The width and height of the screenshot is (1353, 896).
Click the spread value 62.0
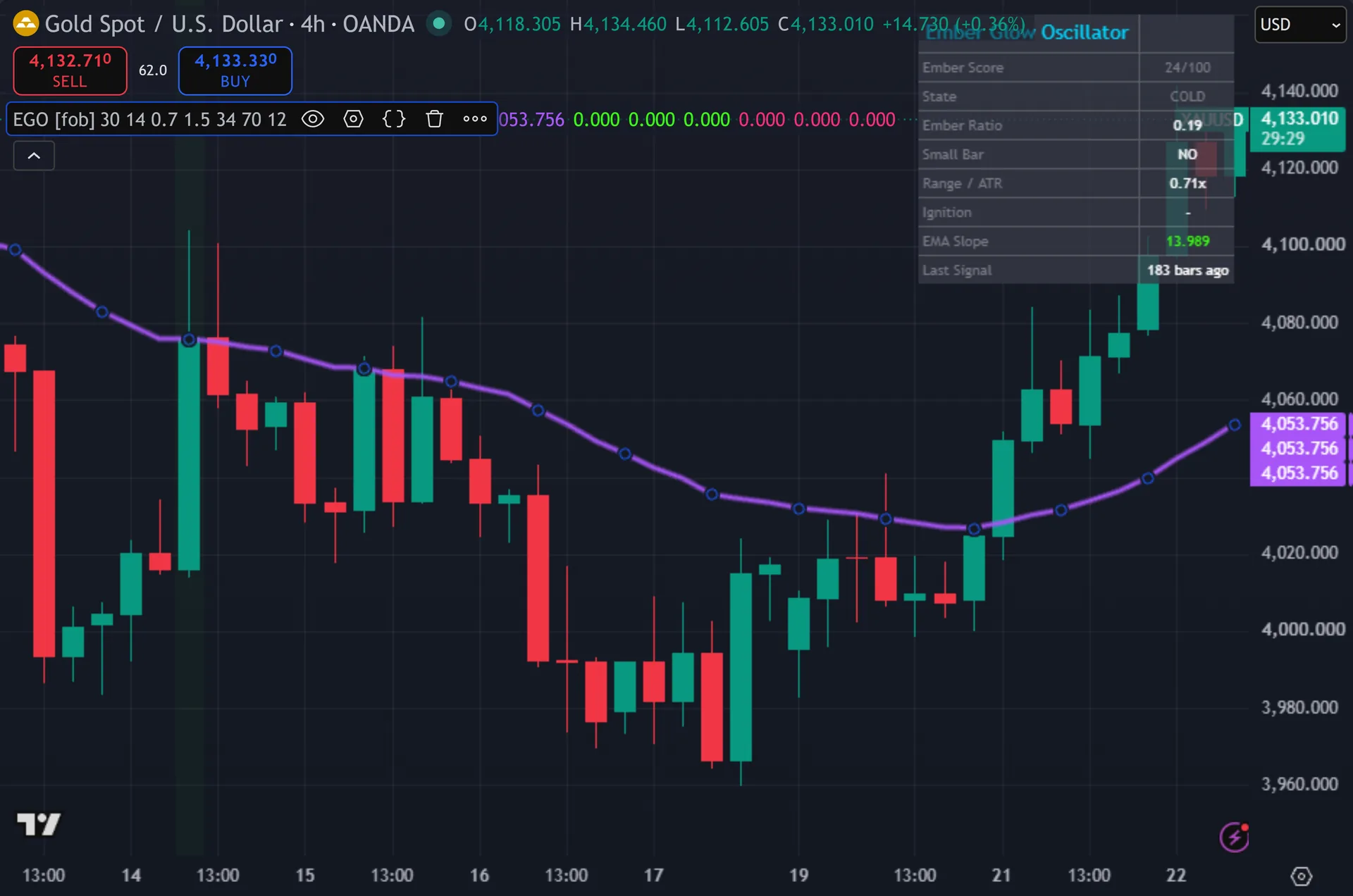153,70
